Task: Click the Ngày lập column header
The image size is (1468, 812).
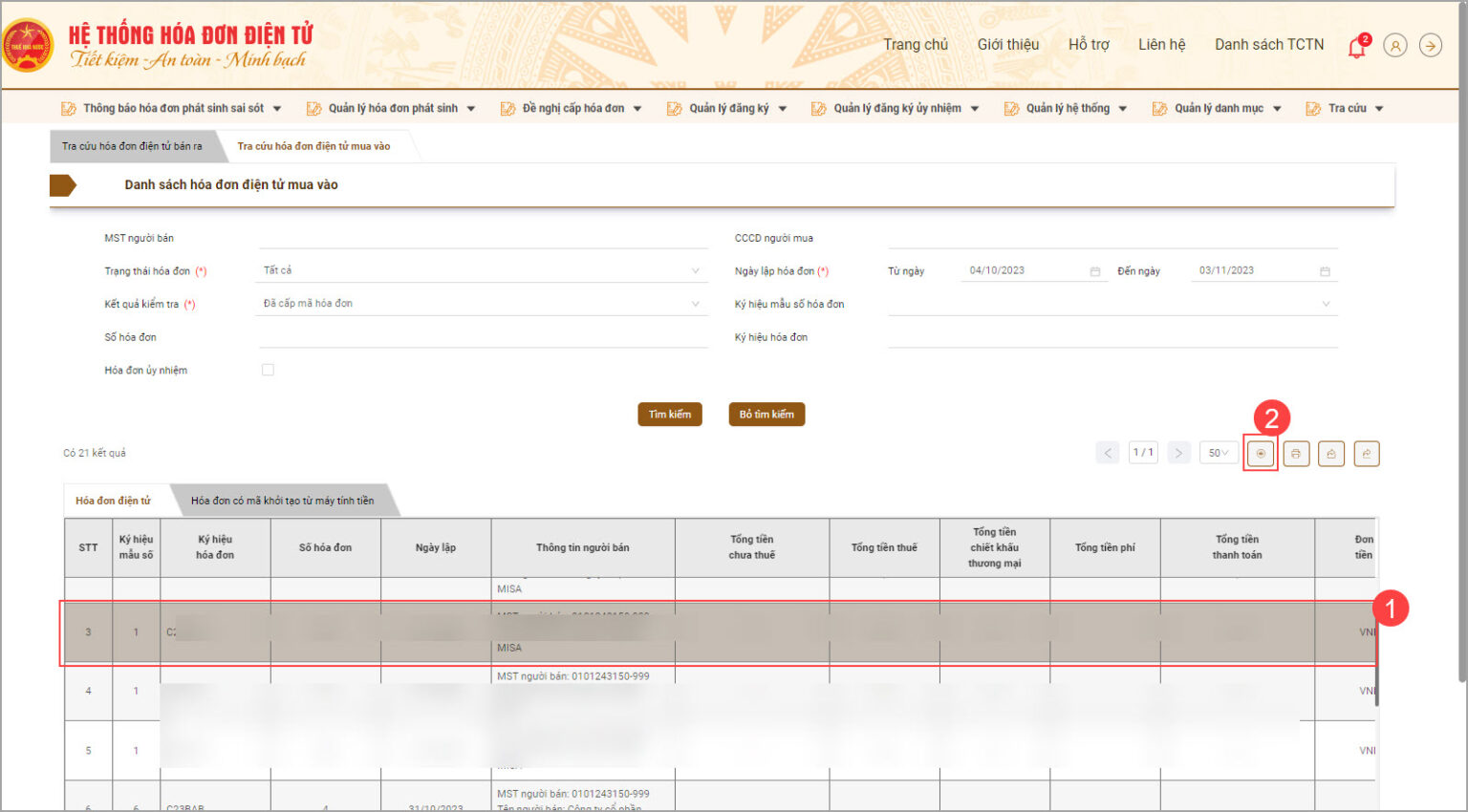Action: 436,547
